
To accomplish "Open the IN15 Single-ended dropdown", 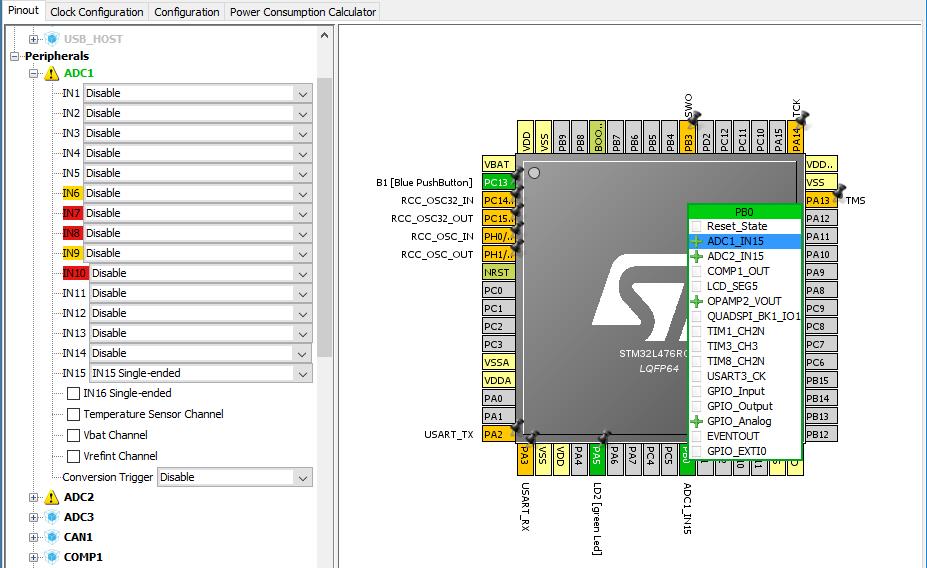I will pyautogui.click(x=201, y=373).
